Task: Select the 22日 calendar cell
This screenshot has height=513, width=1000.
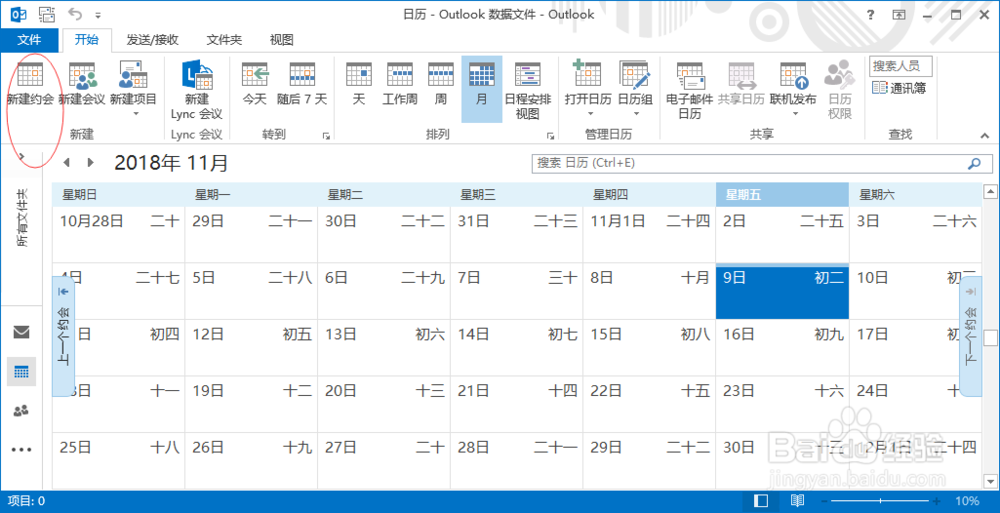Action: 649,405
